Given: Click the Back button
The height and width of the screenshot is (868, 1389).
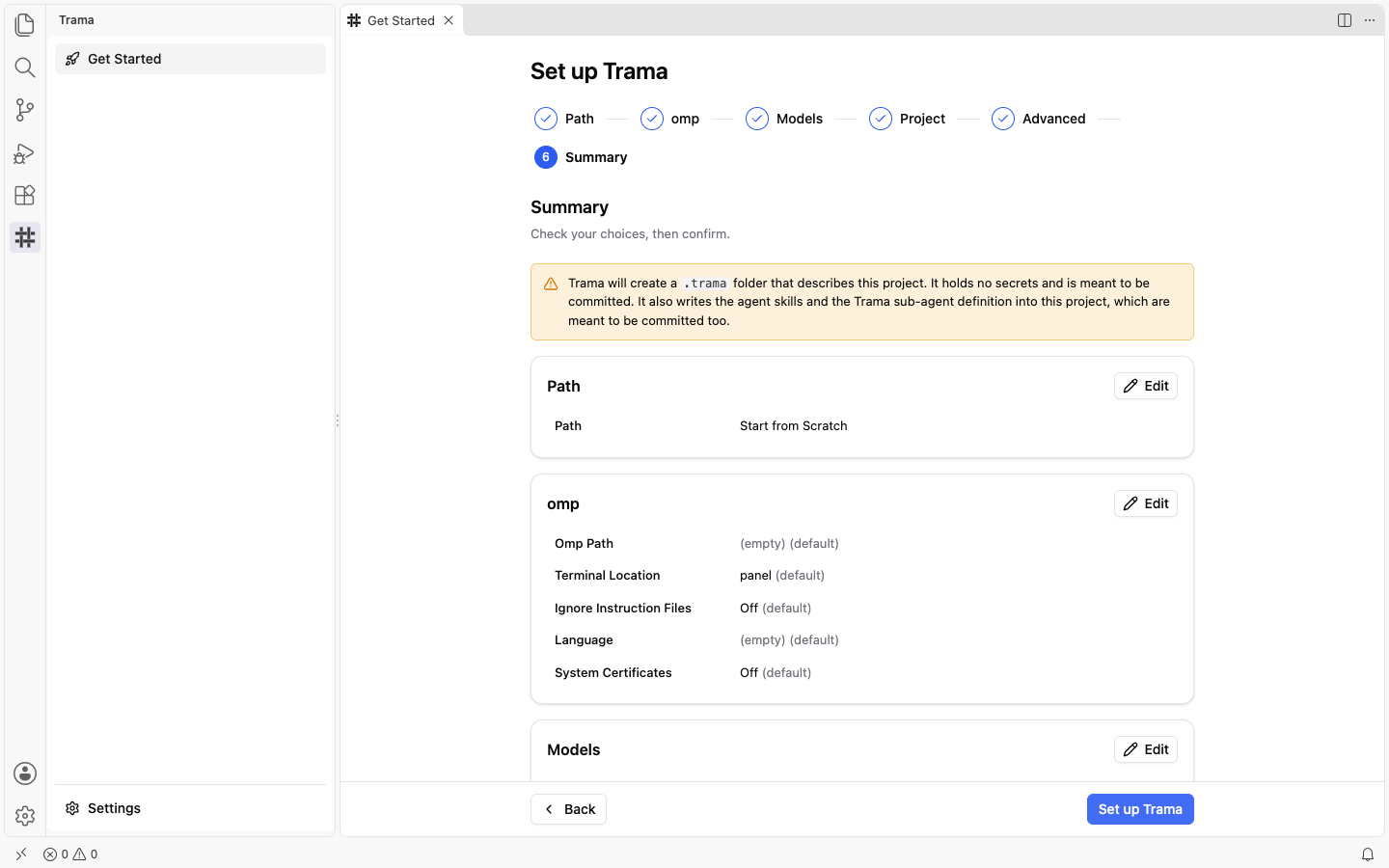Looking at the screenshot, I should click(x=568, y=809).
